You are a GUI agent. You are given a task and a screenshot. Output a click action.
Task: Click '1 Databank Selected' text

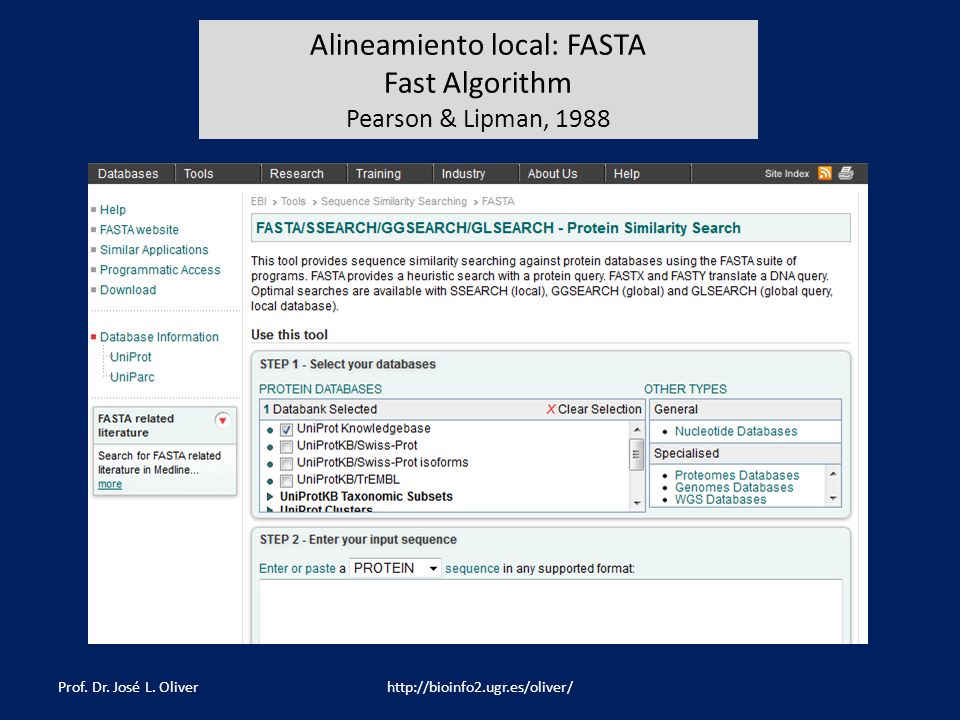[x=320, y=409]
